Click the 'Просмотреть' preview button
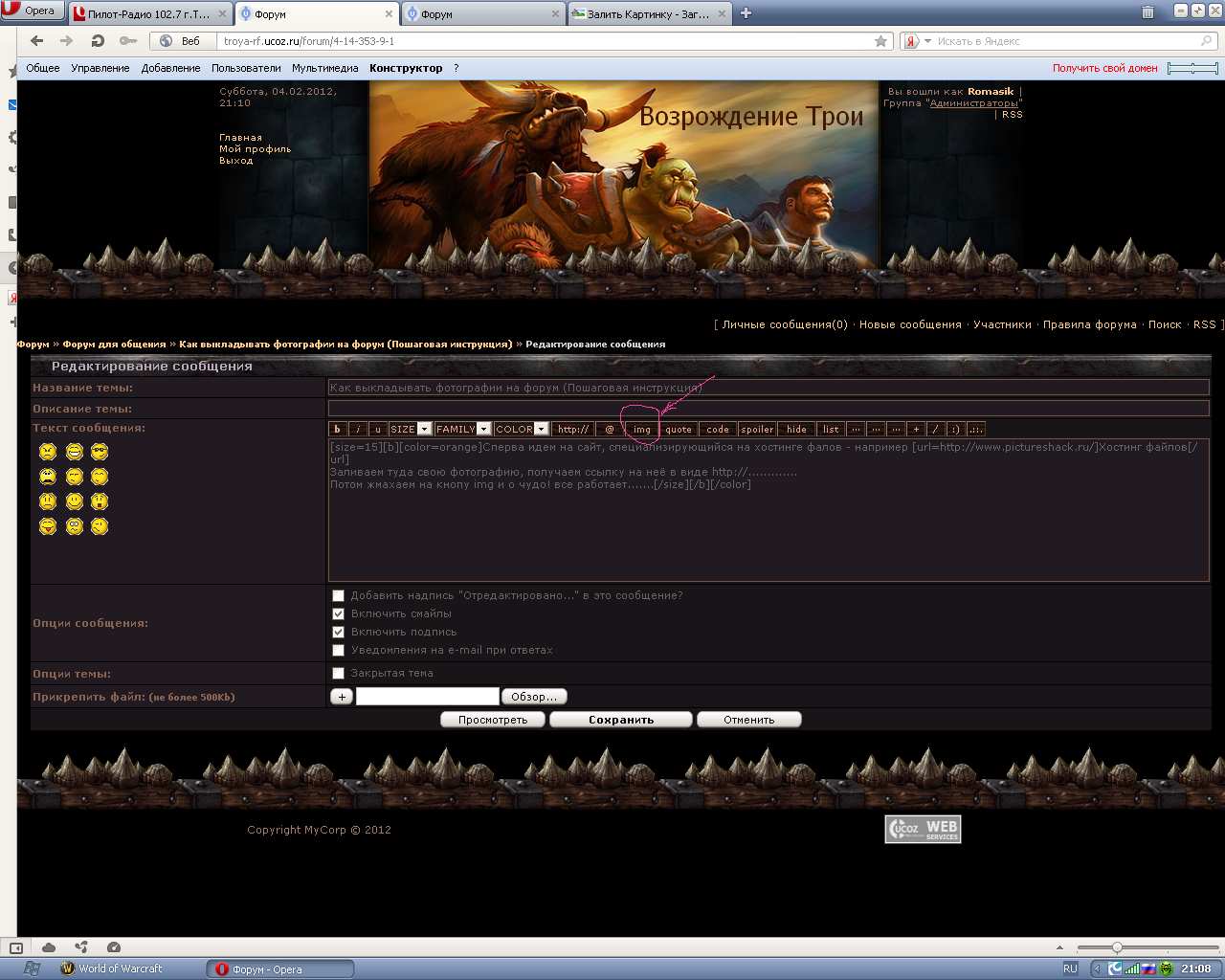The width and height of the screenshot is (1225, 980). 493,720
